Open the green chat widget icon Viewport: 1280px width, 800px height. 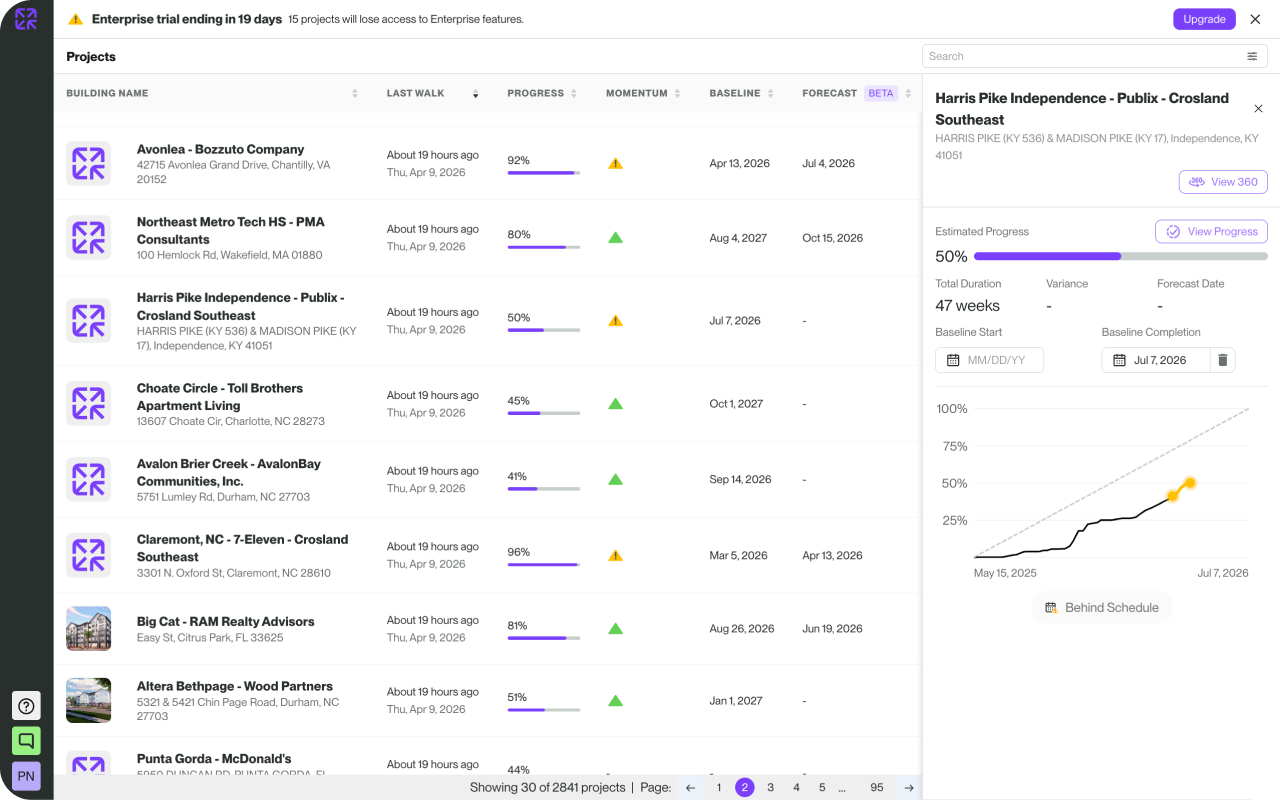point(26,741)
